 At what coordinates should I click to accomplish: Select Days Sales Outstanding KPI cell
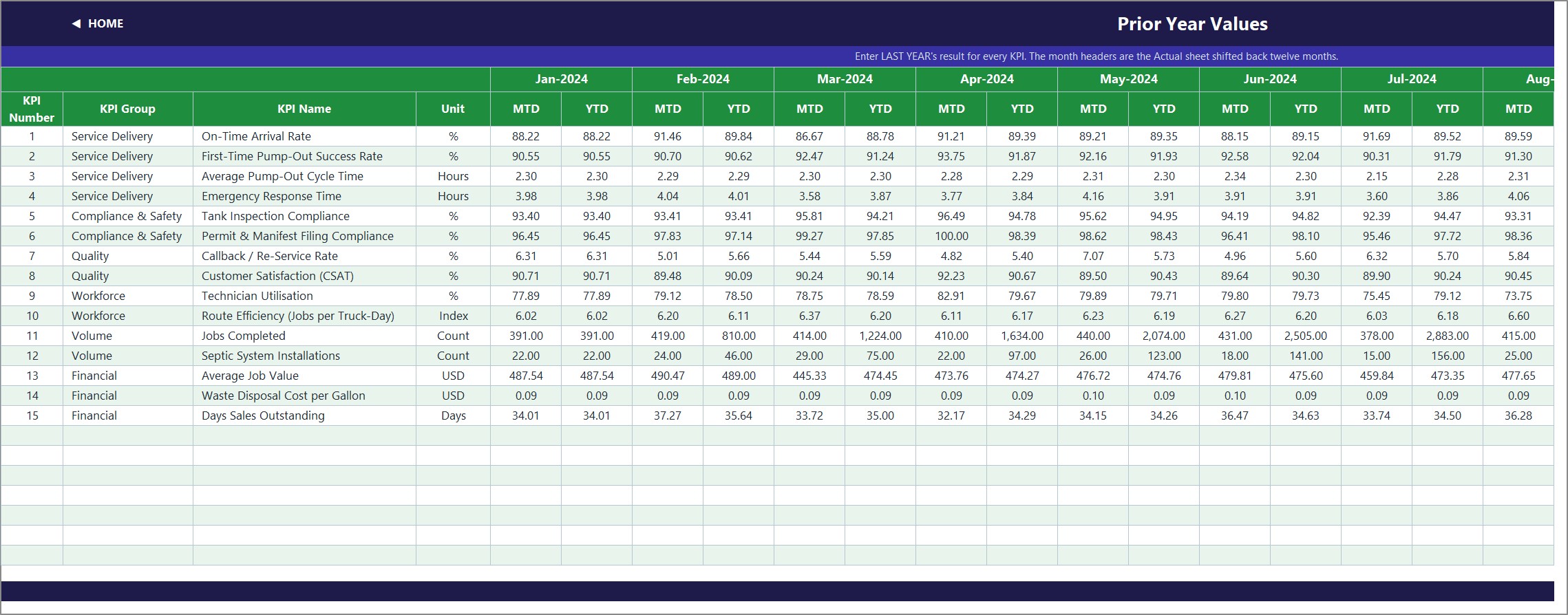coord(304,416)
